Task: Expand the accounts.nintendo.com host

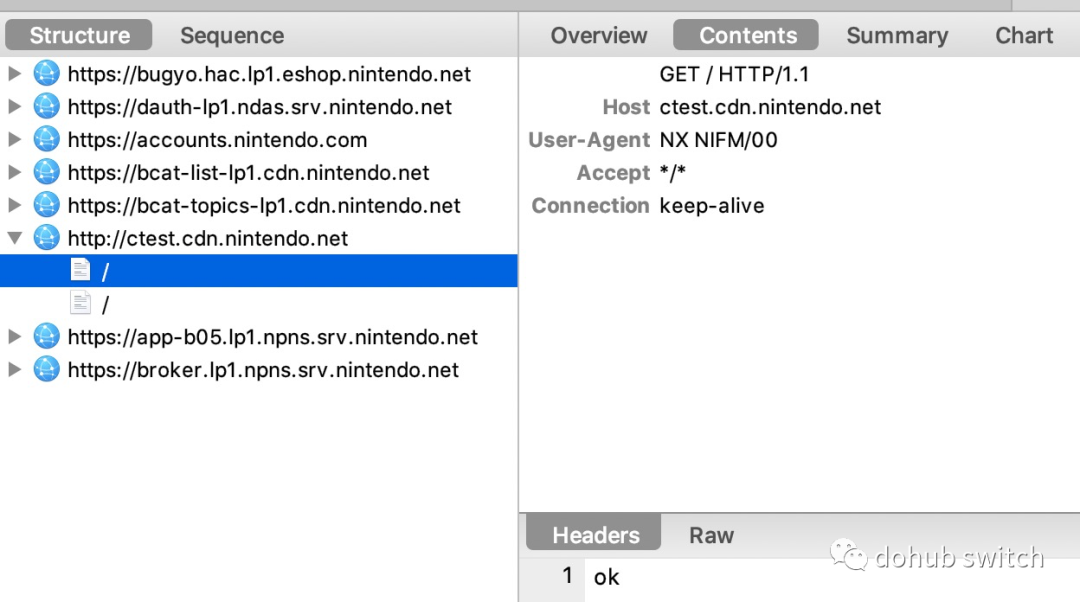Action: (14, 139)
